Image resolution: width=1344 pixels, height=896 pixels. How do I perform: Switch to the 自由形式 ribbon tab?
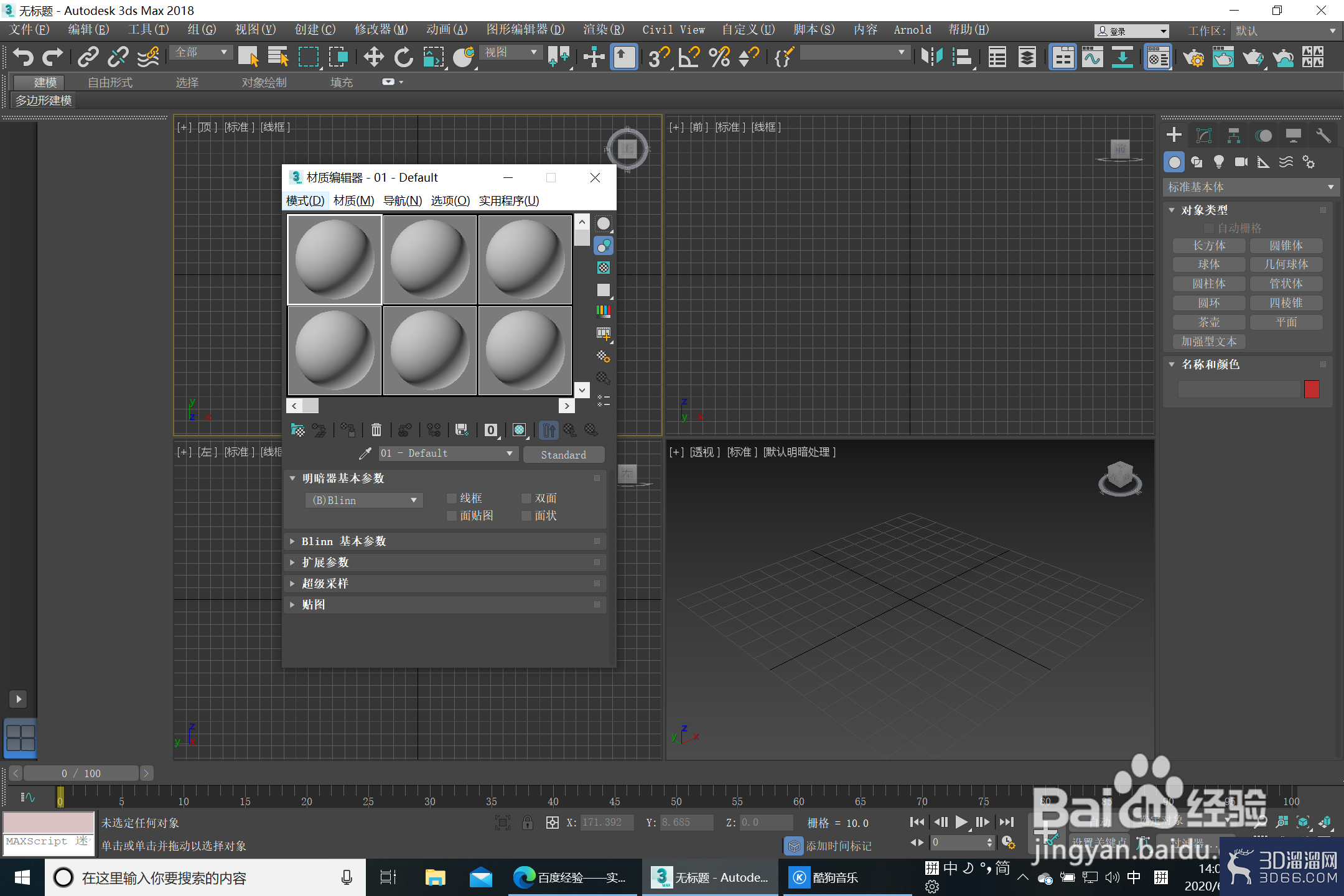110,83
